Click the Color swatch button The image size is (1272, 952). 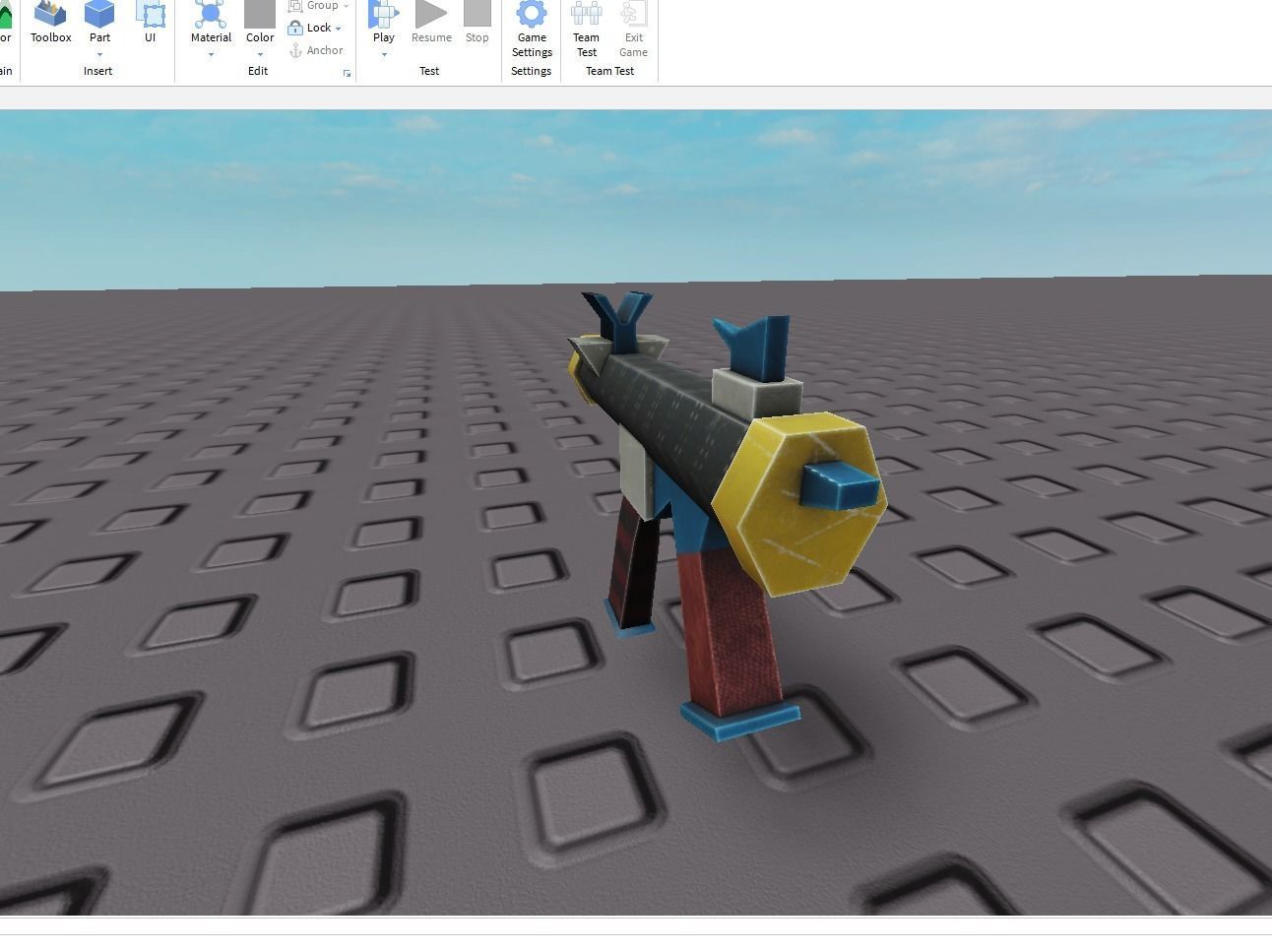(x=260, y=22)
